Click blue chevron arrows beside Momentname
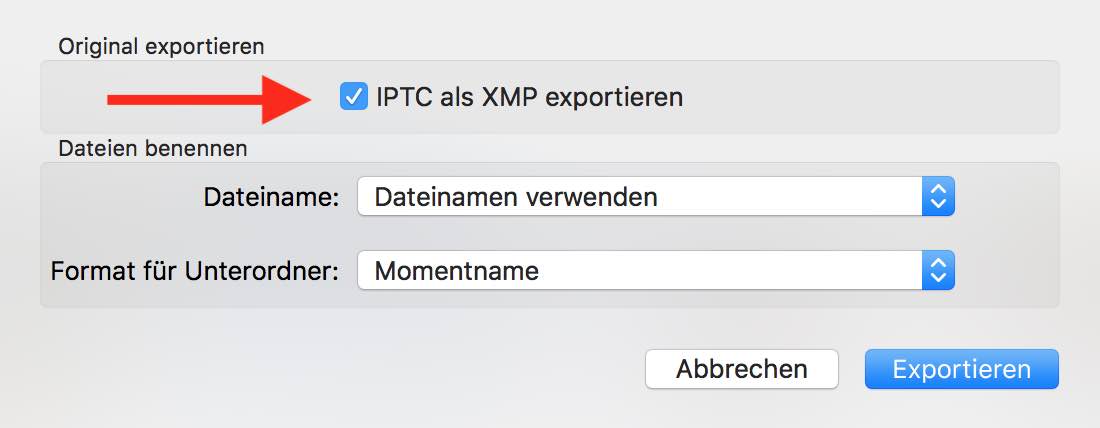This screenshot has width=1100, height=428. pyautogui.click(x=937, y=270)
